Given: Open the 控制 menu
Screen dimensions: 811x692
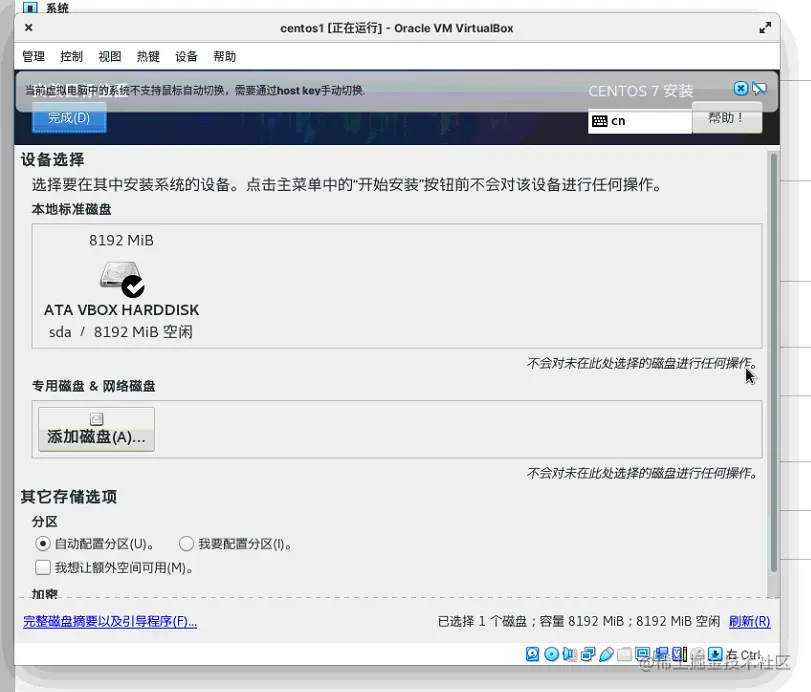Looking at the screenshot, I should (71, 56).
